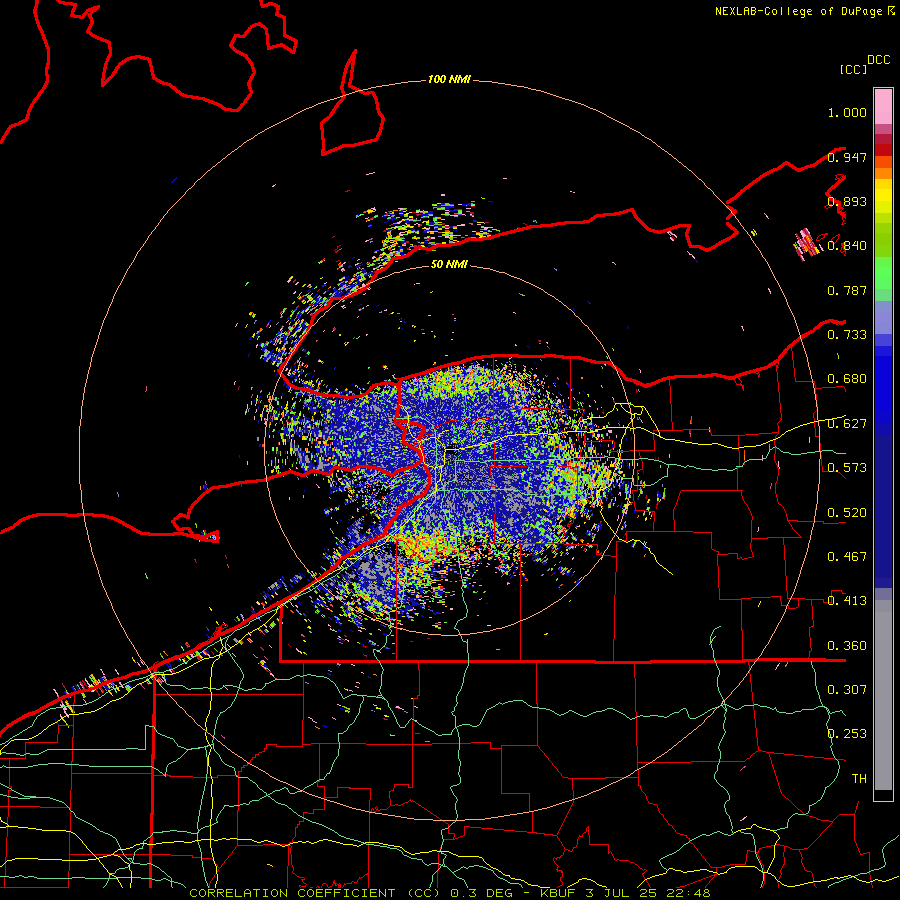Click the 0.467 legend value
The height and width of the screenshot is (900, 900).
(847, 557)
